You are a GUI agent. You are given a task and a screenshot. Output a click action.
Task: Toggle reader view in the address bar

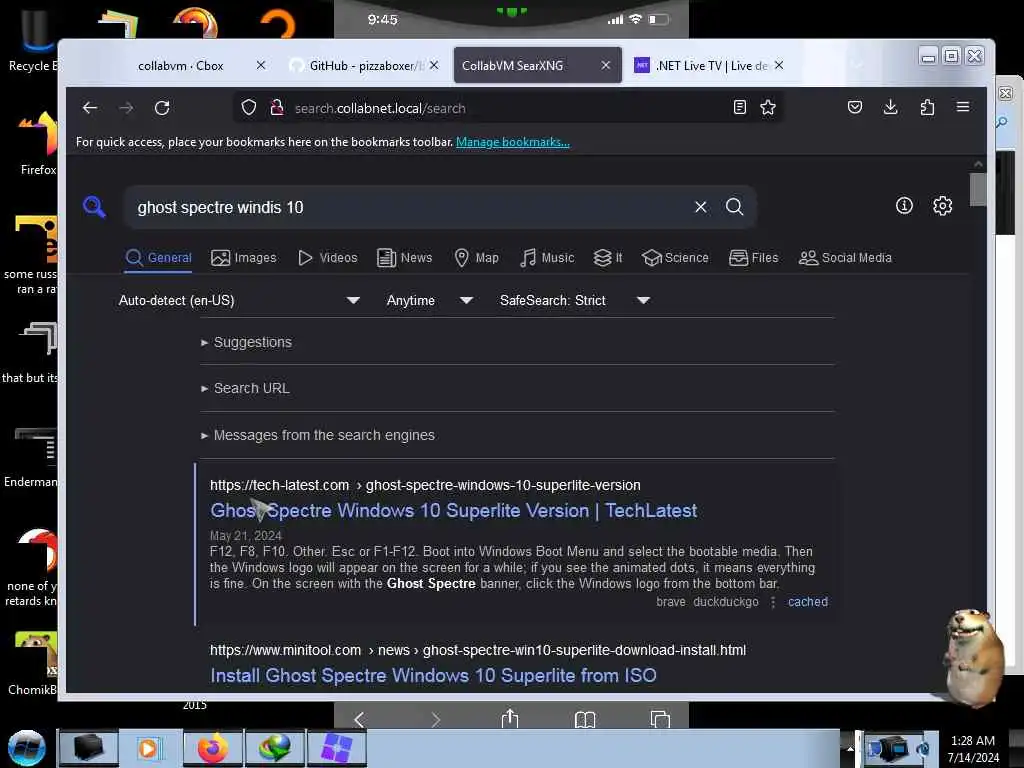pyautogui.click(x=739, y=107)
